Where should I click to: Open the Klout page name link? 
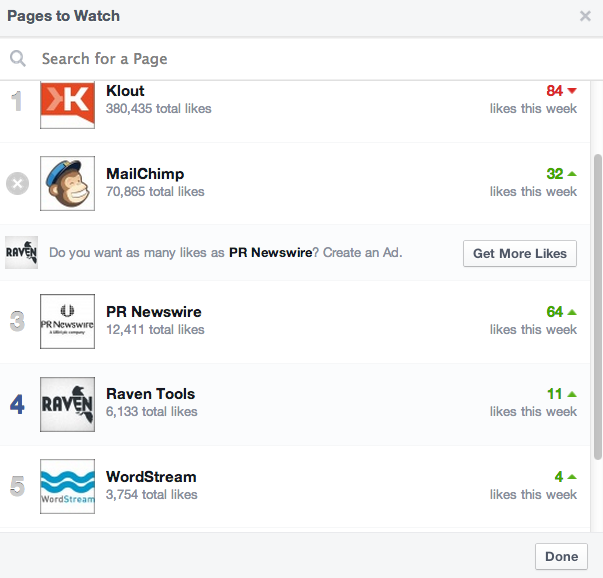[x=125, y=91]
